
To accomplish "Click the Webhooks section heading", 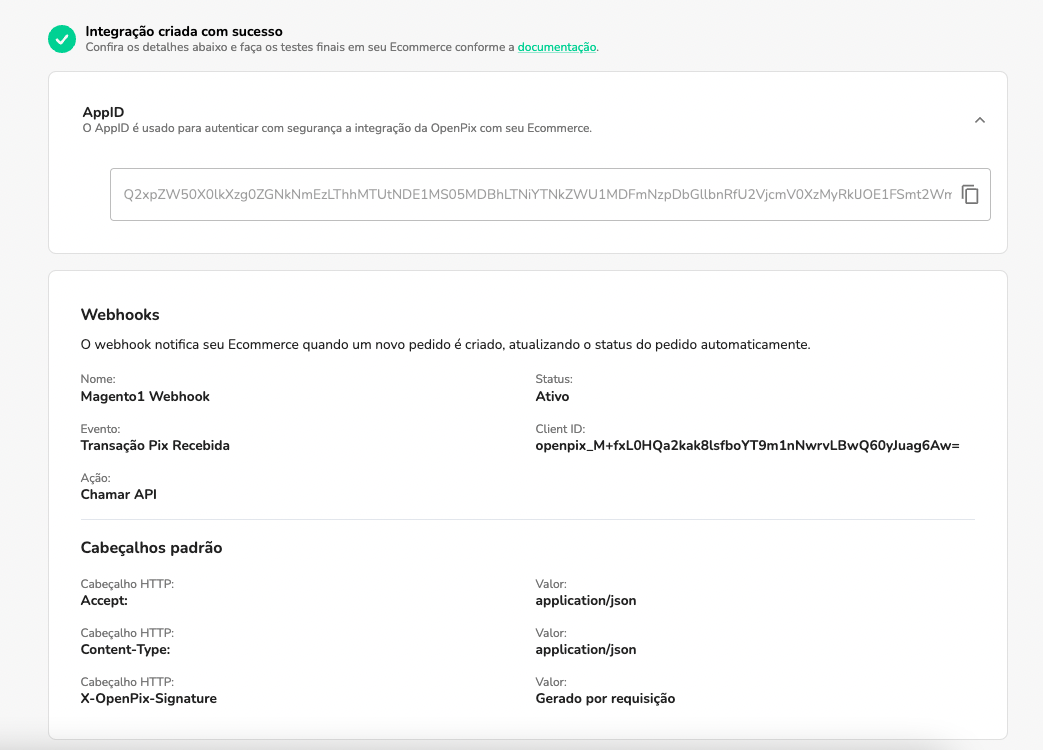I will [120, 315].
